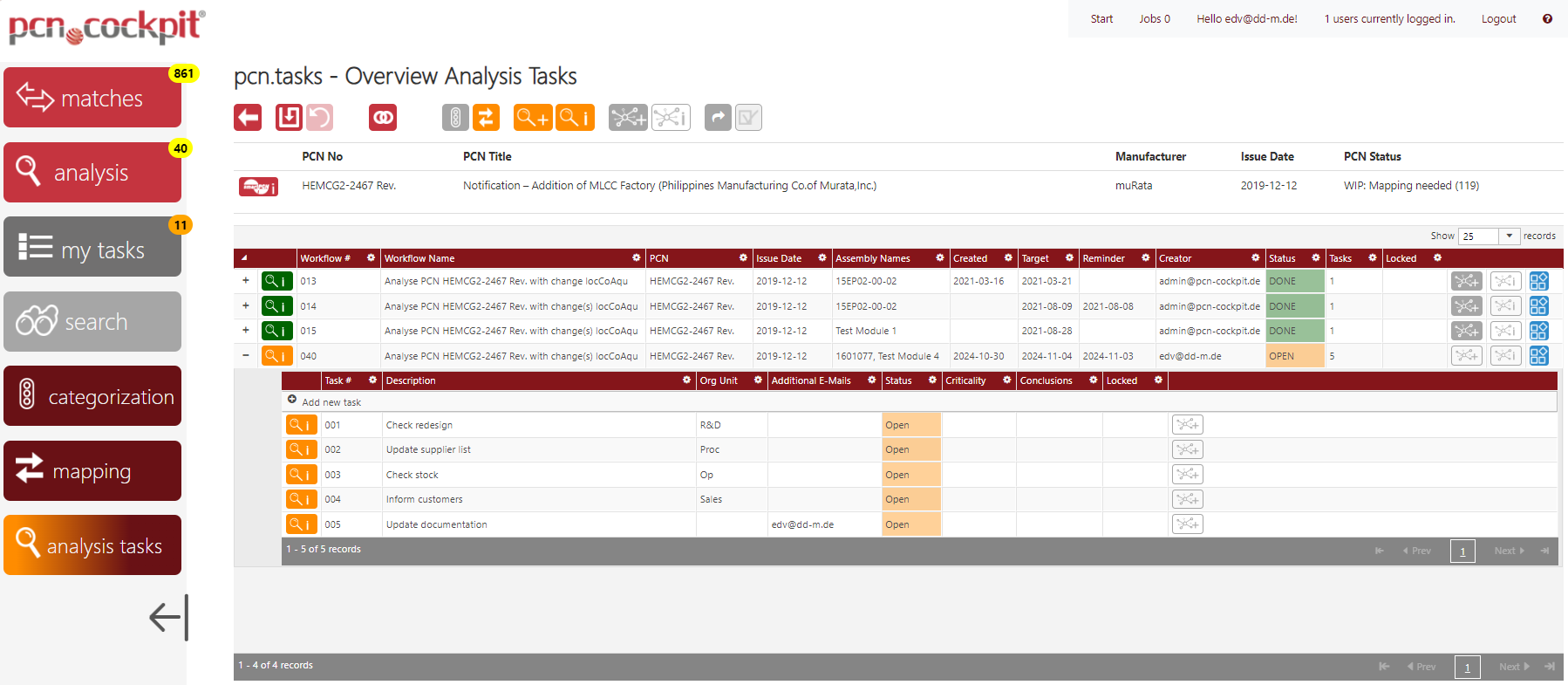
Task: Open analysis info for workflow 013
Action: (x=277, y=281)
